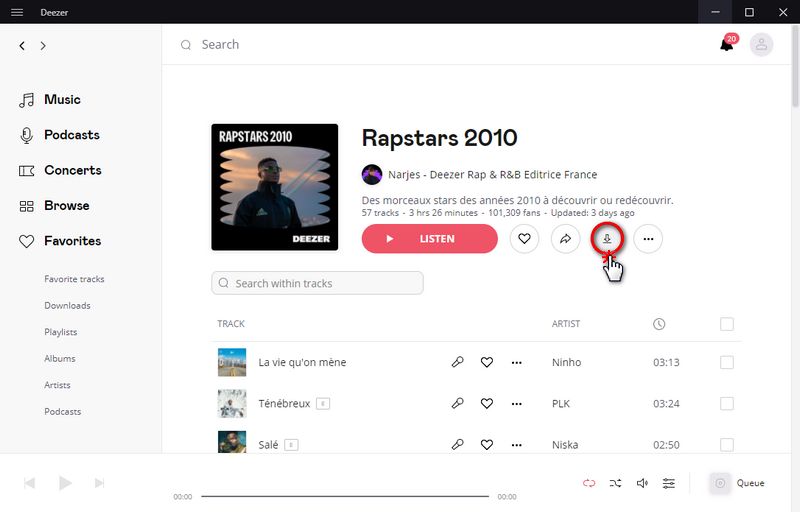Screen dimensions: 800x512
Task: Click the magnifier icon in top search
Action: pos(186,45)
